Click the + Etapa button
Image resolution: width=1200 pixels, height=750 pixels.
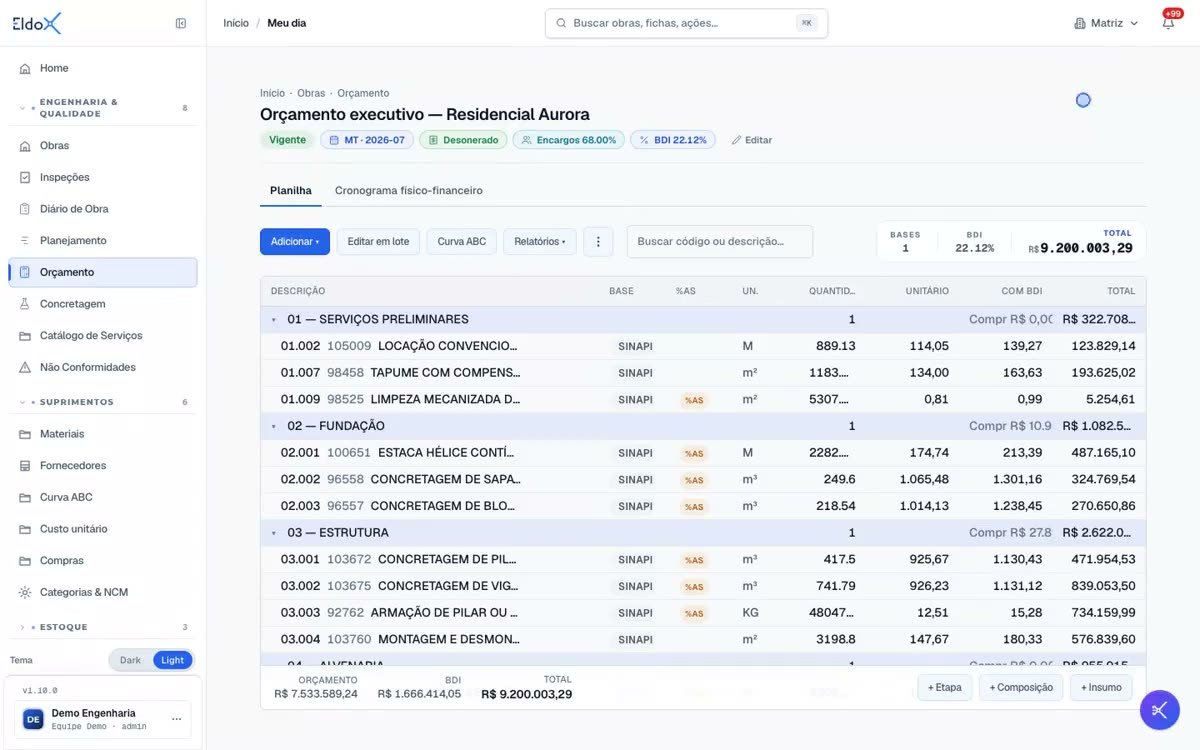click(945, 687)
